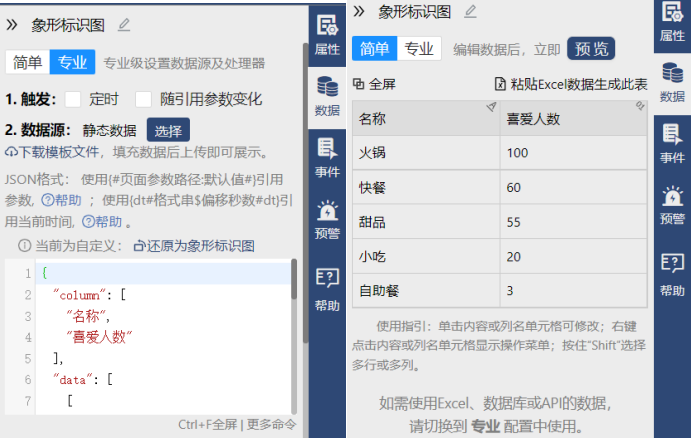
Task: Select value cell 60
Action: pyautogui.click(x=574, y=187)
